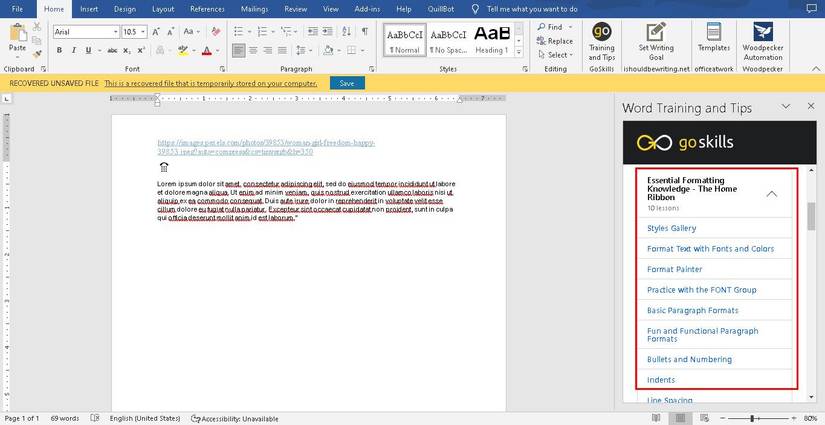
Task: Open the Change Case Aa dropdown
Action: click(x=190, y=32)
